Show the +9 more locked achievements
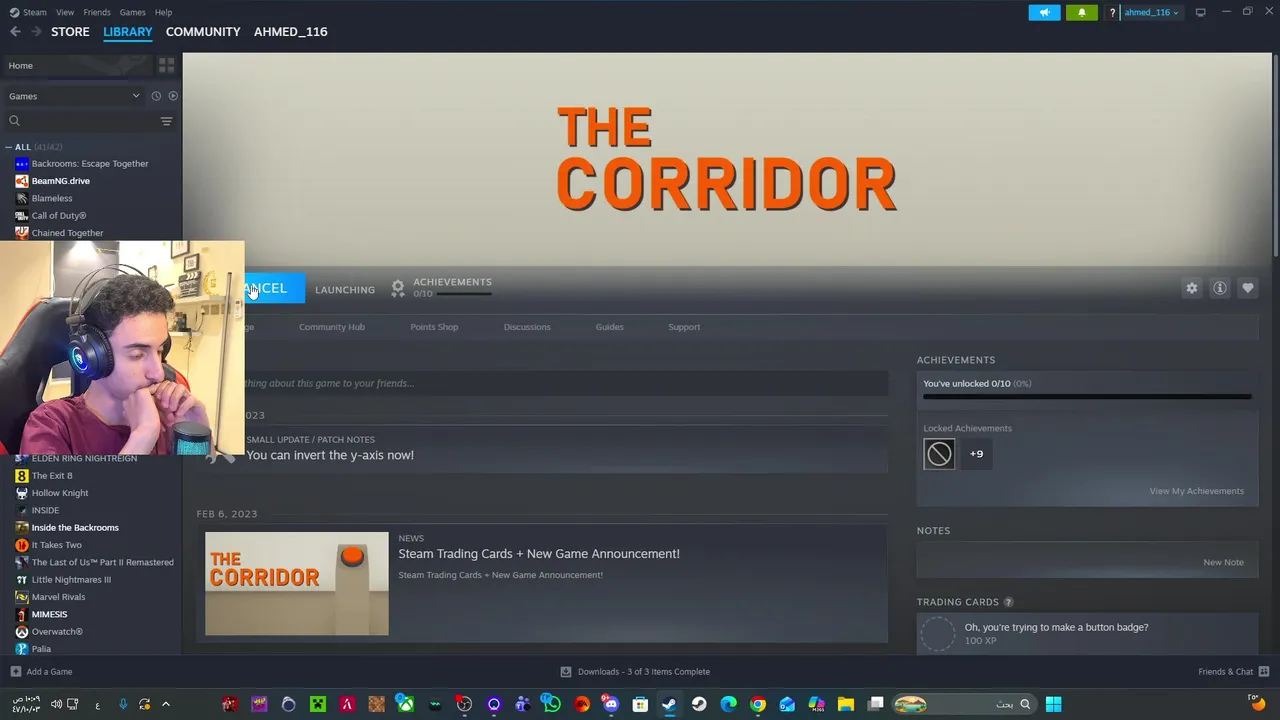This screenshot has width=1280, height=720. (976, 454)
